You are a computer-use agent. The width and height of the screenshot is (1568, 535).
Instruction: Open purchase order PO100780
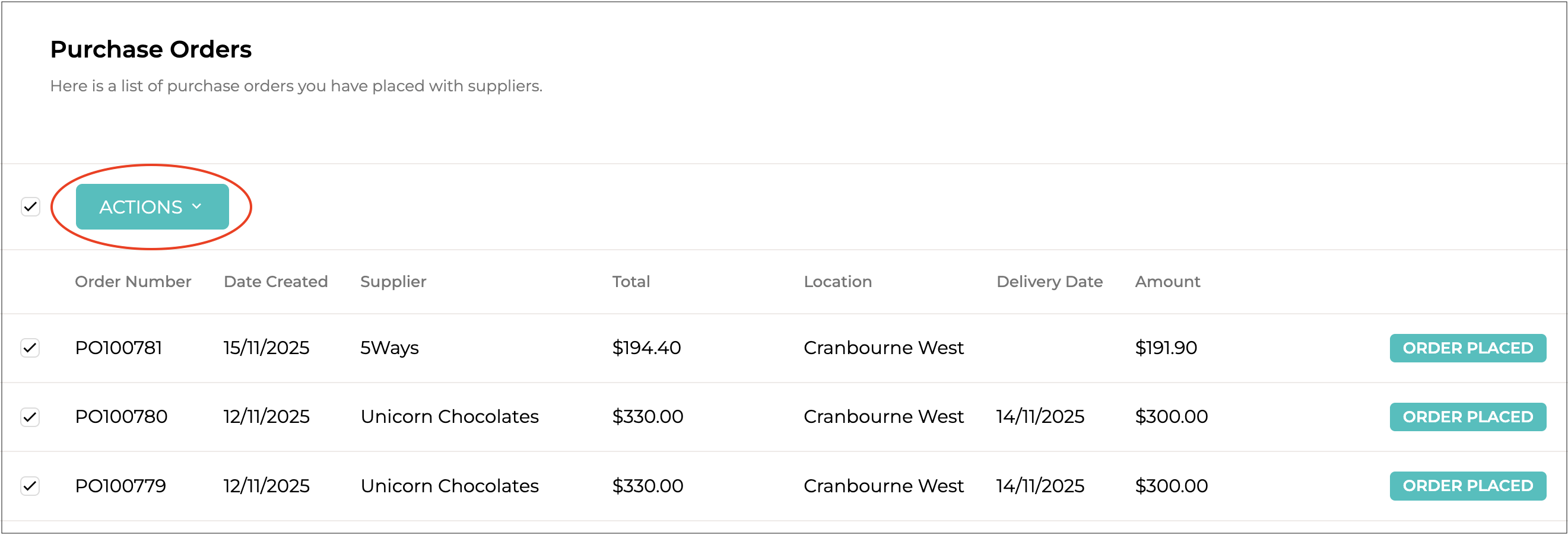(x=121, y=417)
